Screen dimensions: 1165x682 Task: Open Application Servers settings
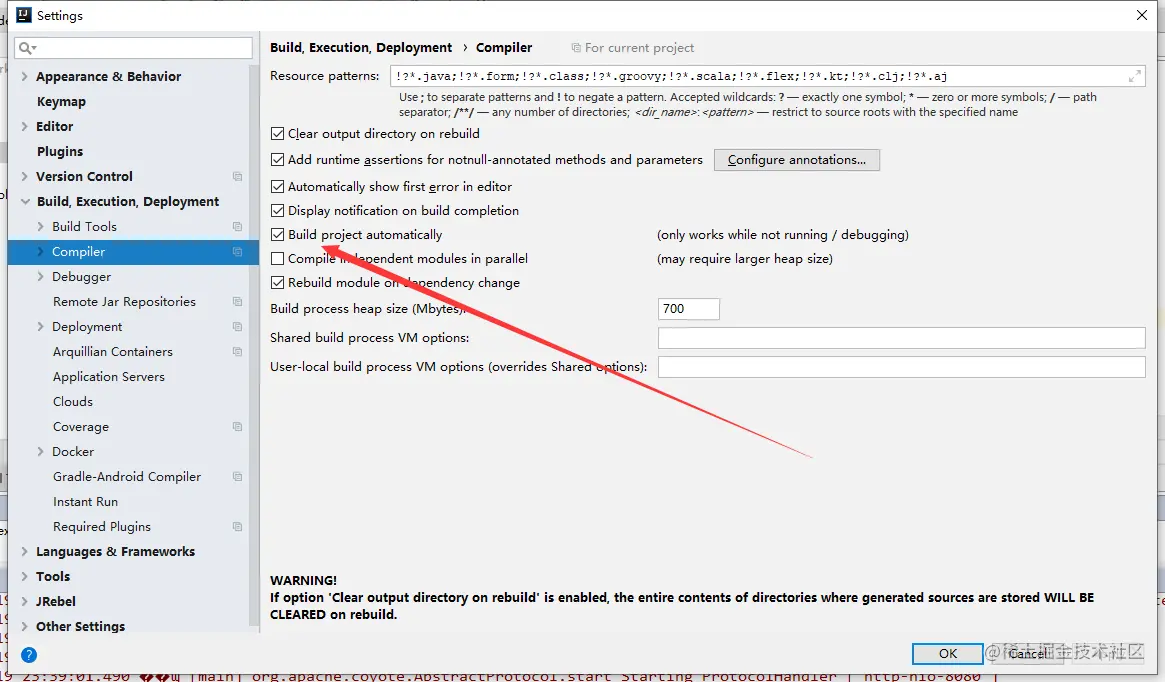[x=108, y=377]
